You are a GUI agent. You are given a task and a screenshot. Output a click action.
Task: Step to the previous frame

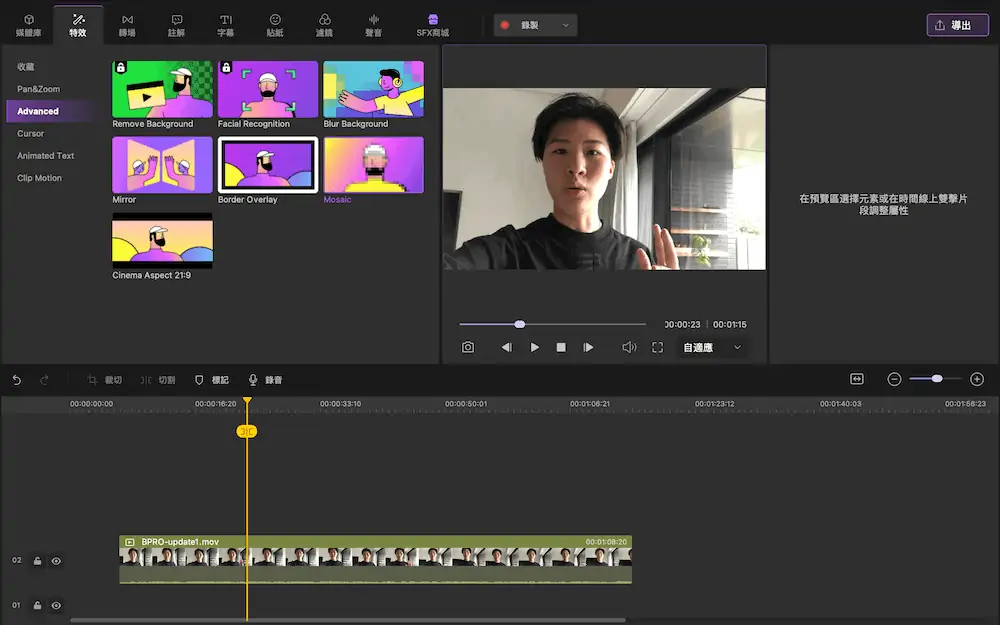coord(506,347)
